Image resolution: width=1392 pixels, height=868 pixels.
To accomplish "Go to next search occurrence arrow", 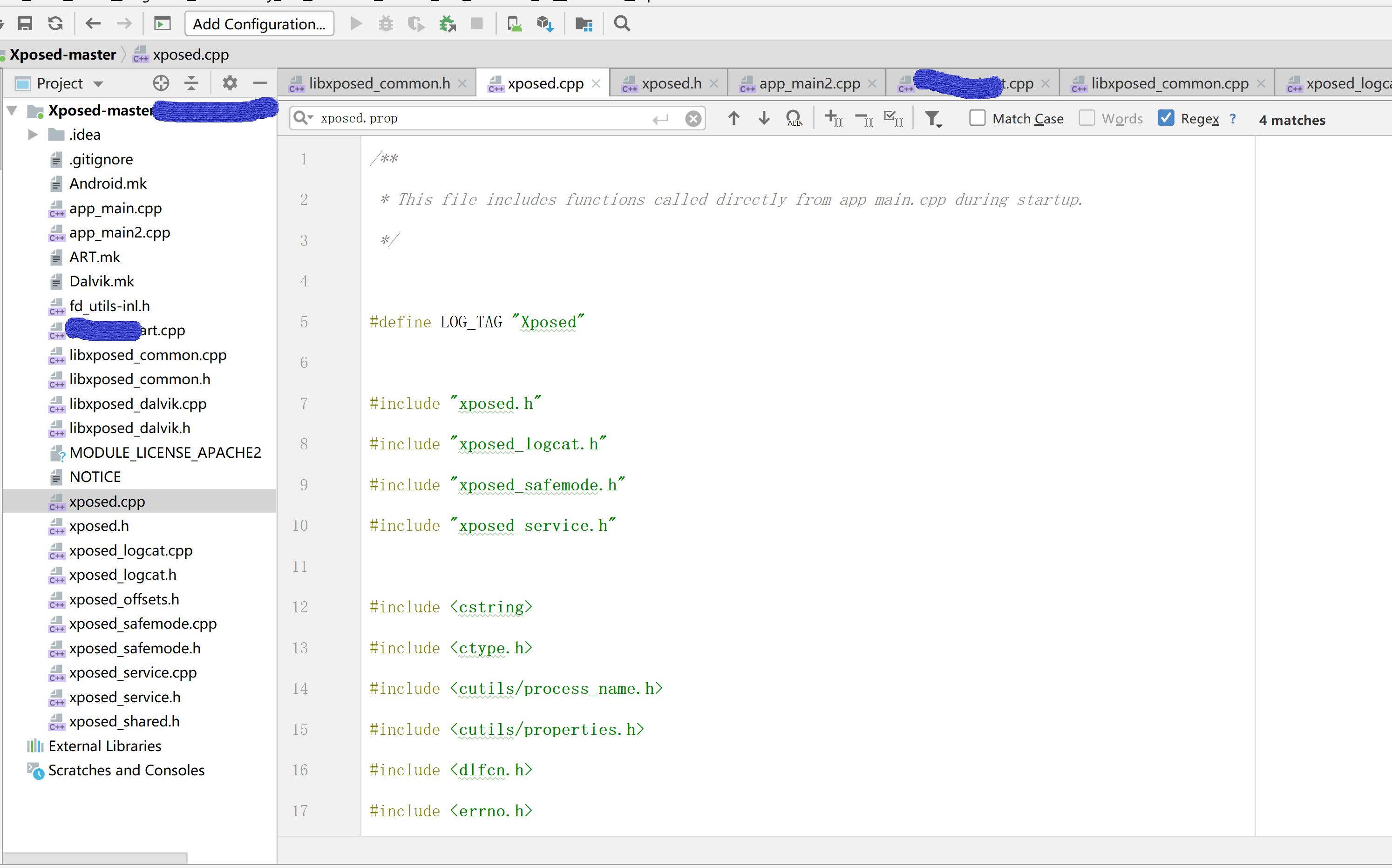I will [x=764, y=118].
